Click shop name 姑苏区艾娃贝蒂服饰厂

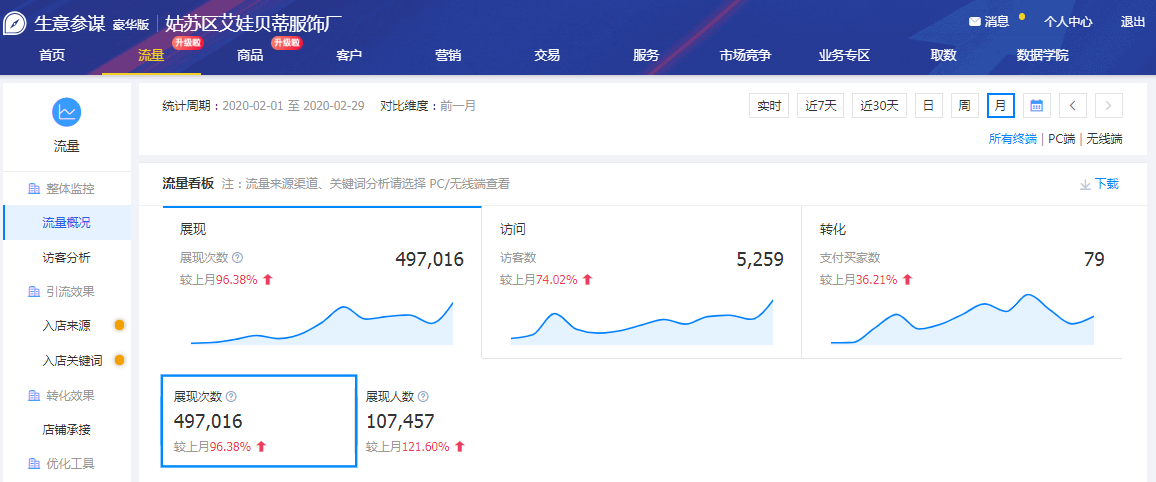(254, 24)
